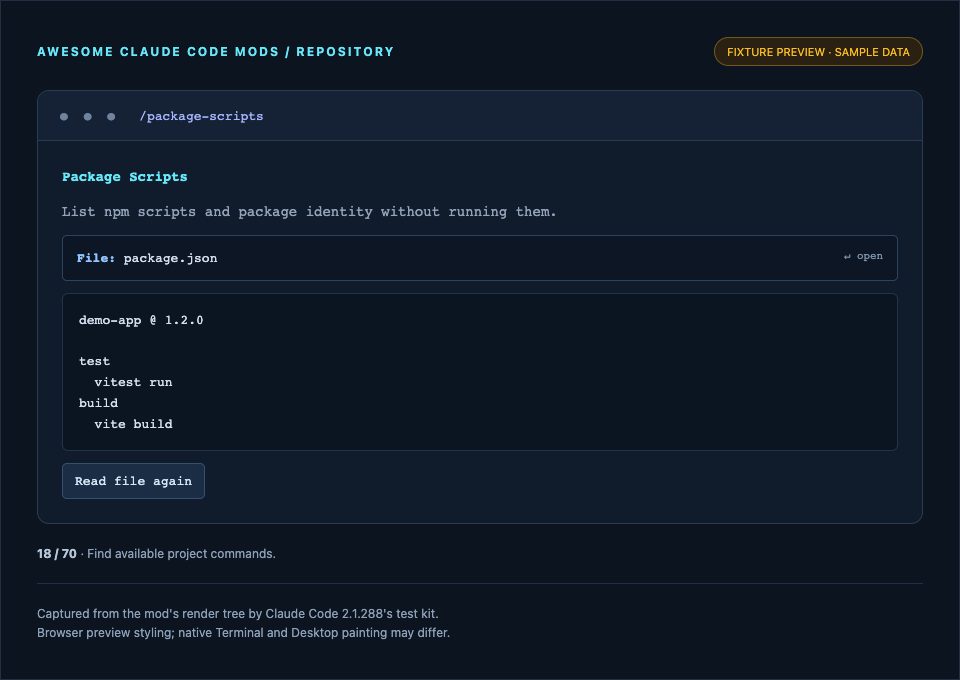The width and height of the screenshot is (960, 680).
Task: Select the 'vite build' command line
Action: [133, 424]
